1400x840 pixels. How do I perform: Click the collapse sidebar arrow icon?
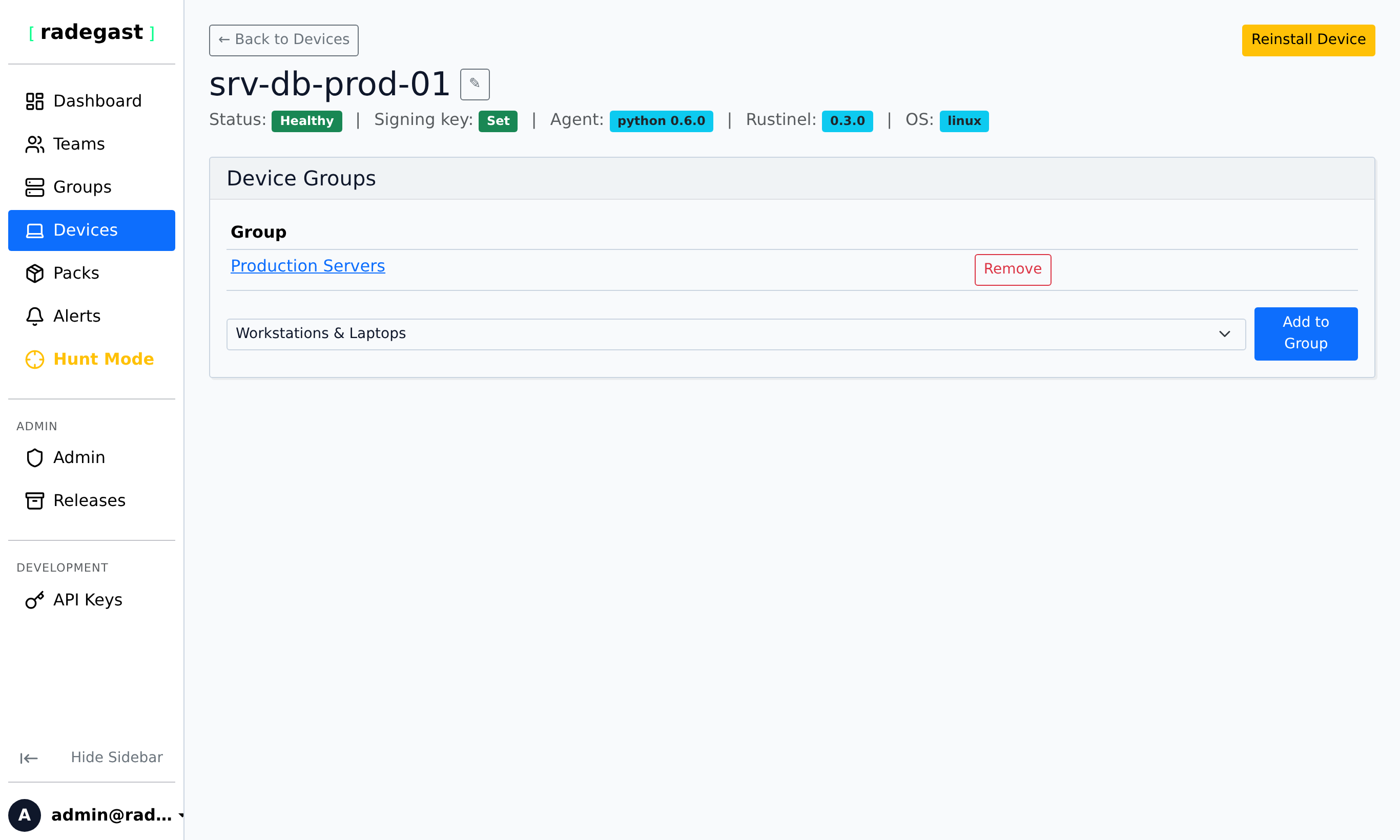[x=28, y=758]
